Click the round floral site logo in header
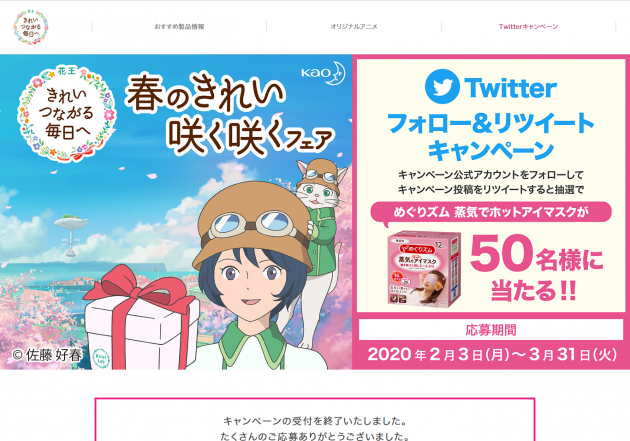630x441 pixels. point(31,27)
